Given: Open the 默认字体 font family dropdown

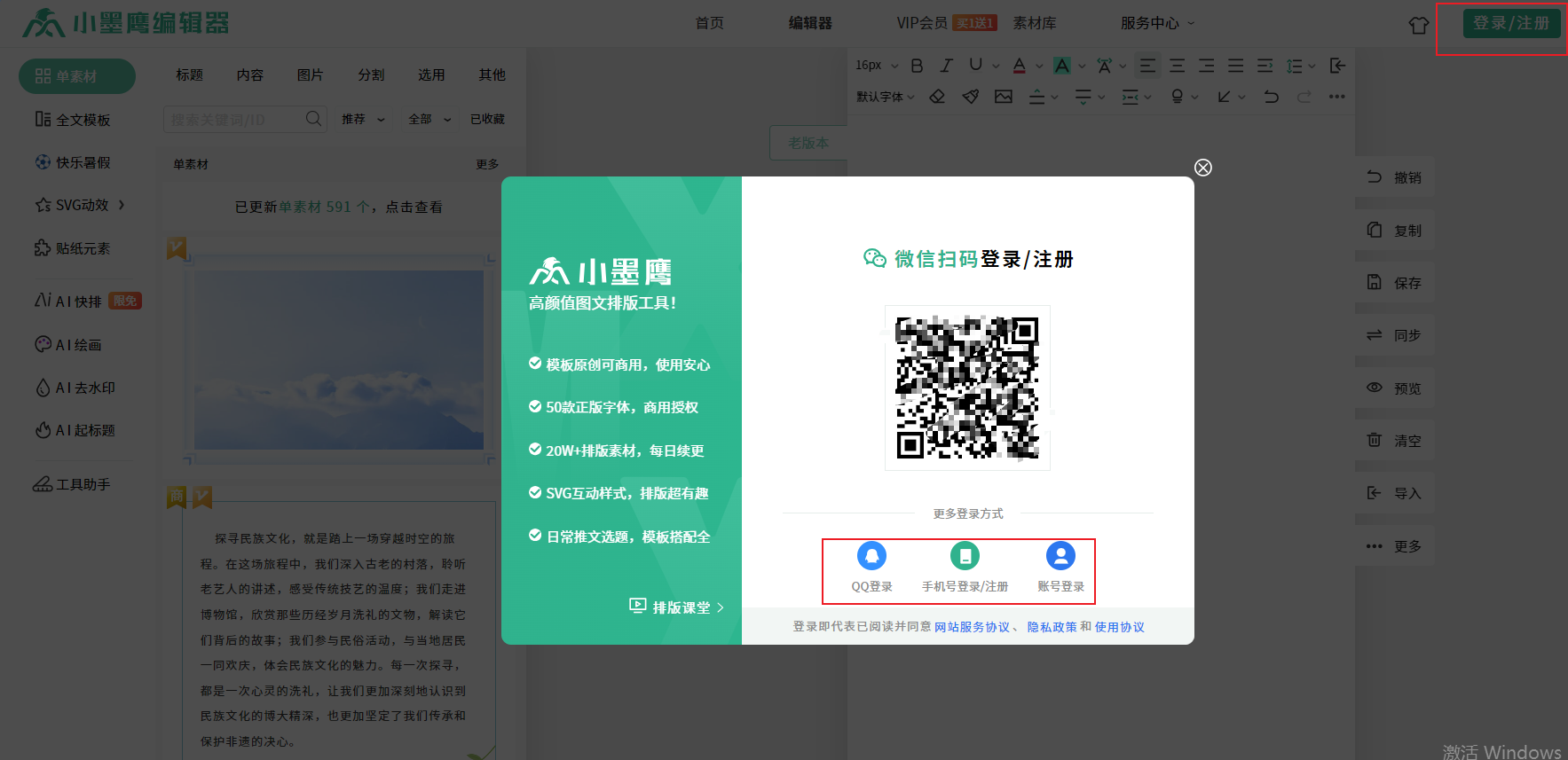Looking at the screenshot, I should [x=885, y=97].
